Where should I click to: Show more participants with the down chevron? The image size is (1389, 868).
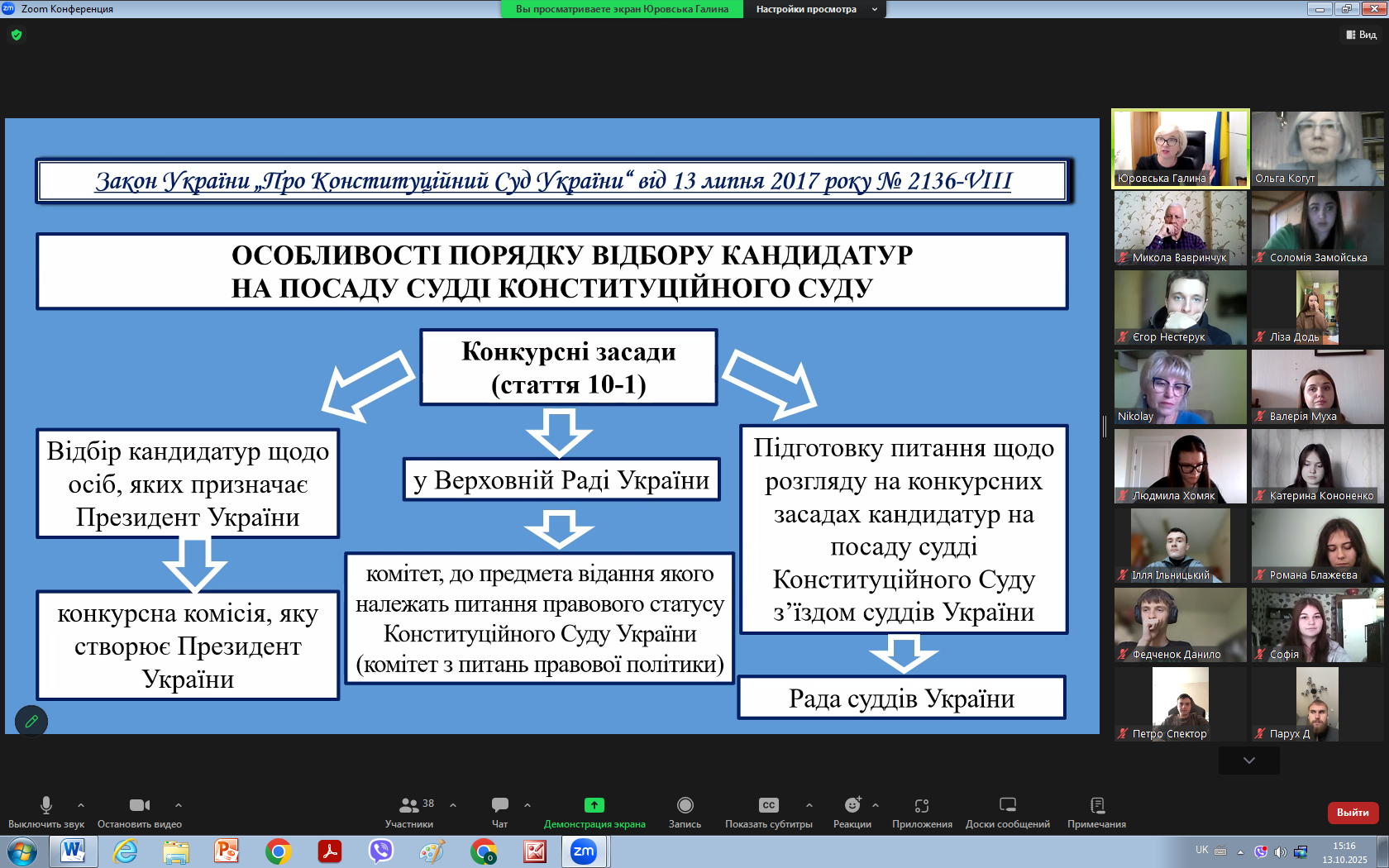click(x=1248, y=761)
